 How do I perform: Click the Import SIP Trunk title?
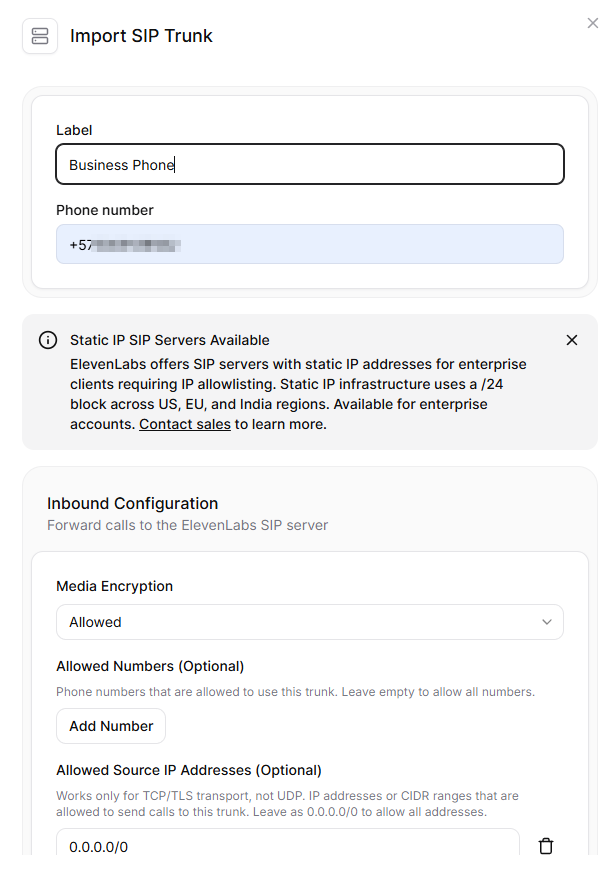141,36
